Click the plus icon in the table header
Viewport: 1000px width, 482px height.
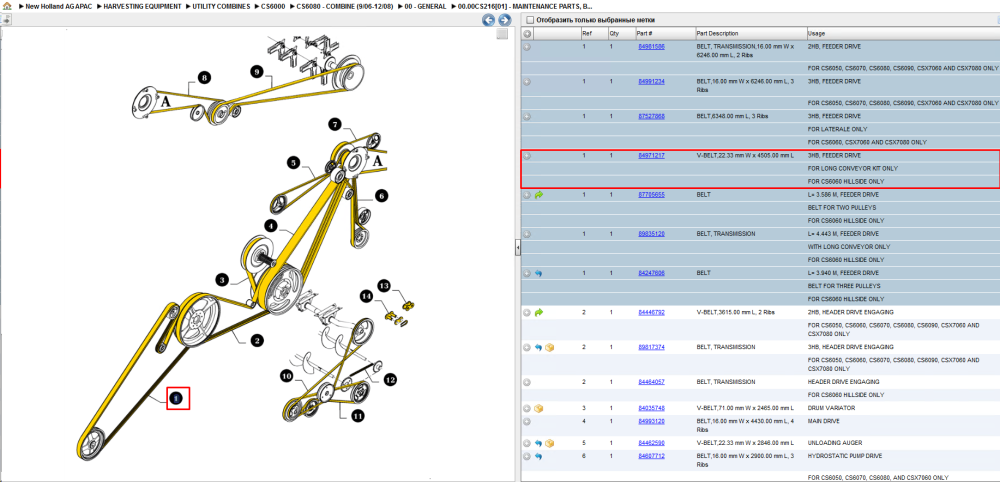coord(527,33)
